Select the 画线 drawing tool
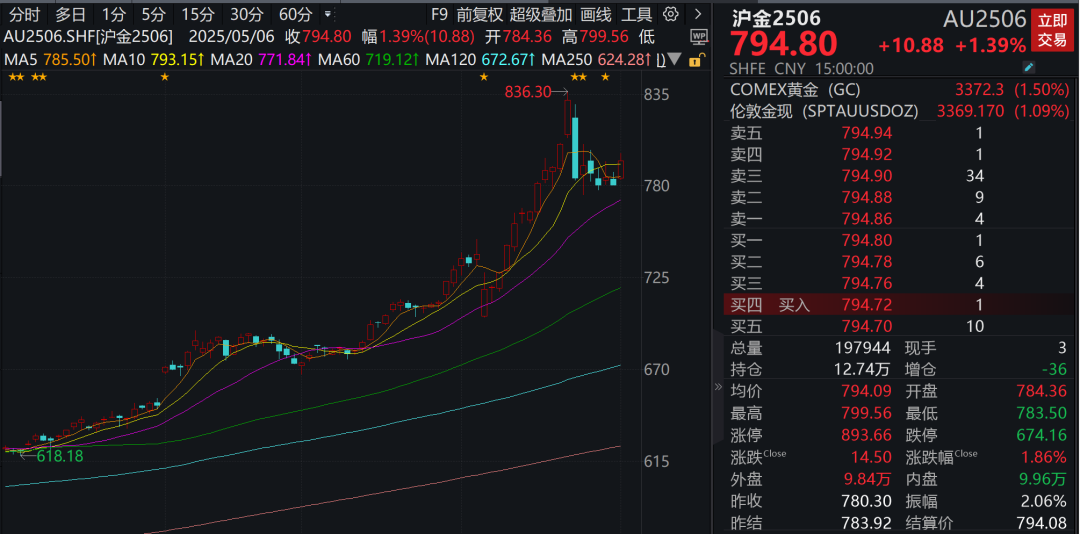This screenshot has width=1080, height=534. 595,14
